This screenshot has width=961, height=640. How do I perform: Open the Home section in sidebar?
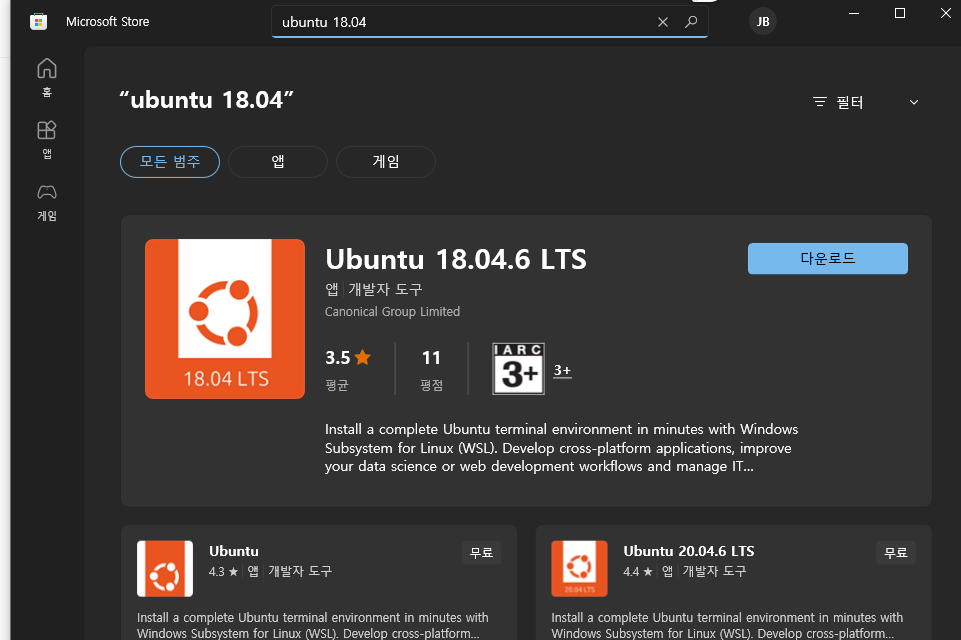point(47,77)
